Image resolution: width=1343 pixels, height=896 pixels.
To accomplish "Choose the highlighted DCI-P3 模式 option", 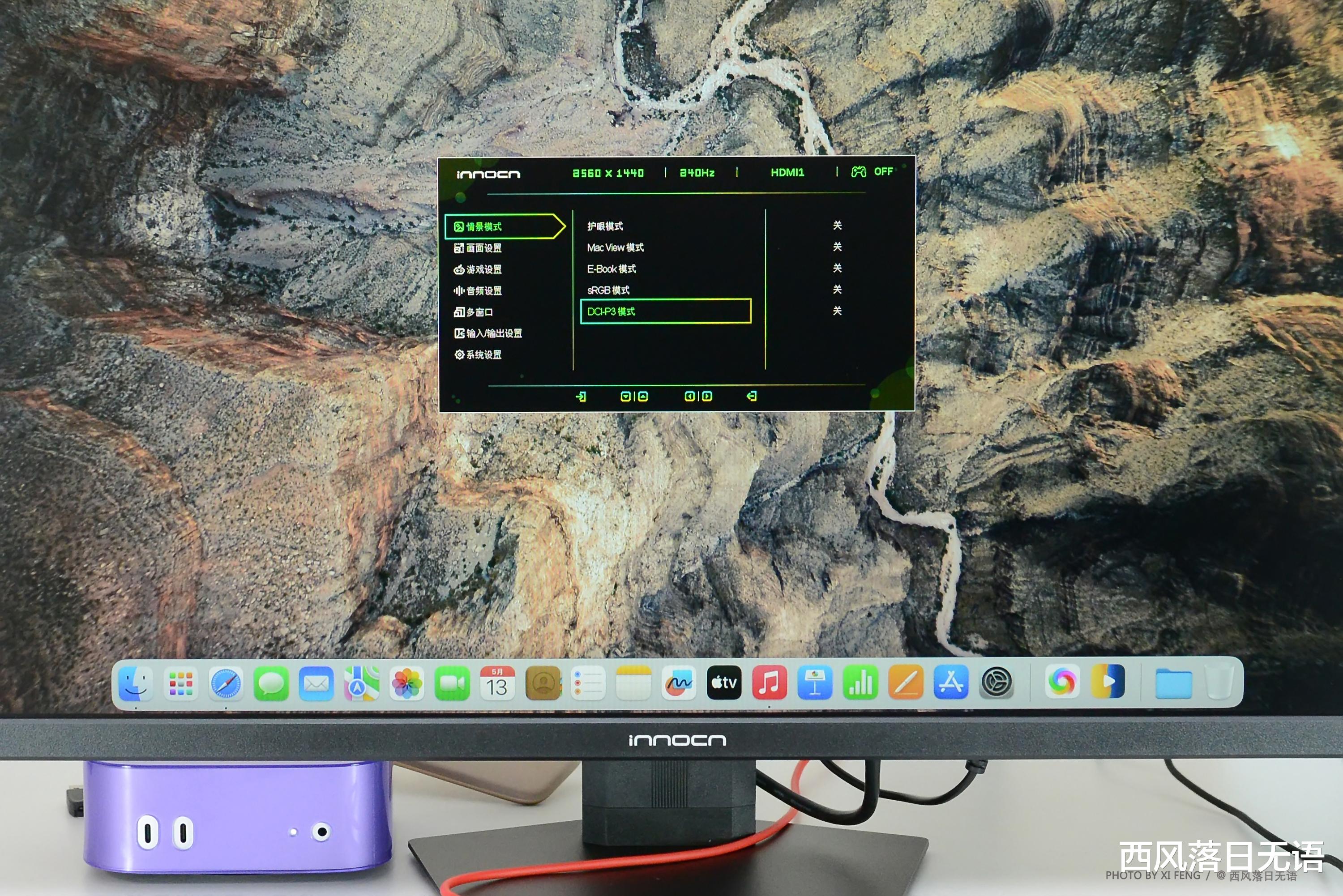I will [x=665, y=311].
